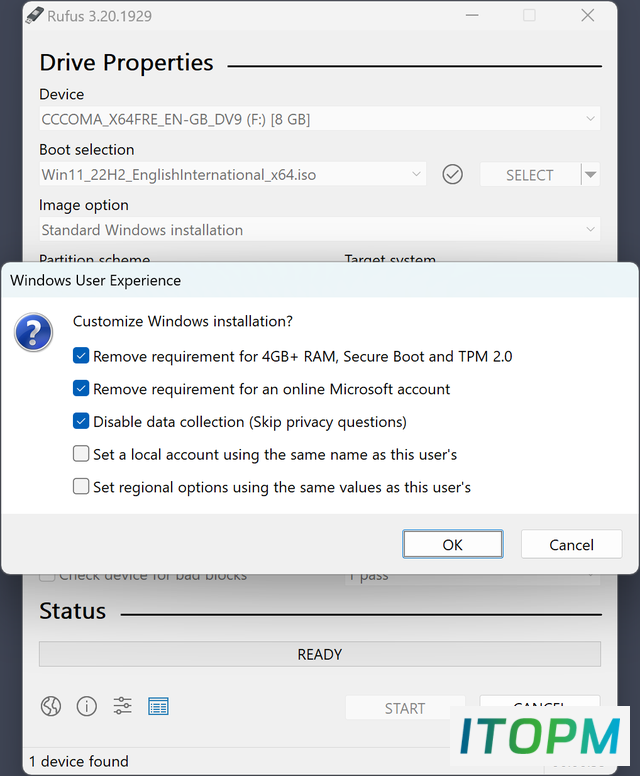The height and width of the screenshot is (776, 640).
Task: Click the Rufus USB drive title icon
Action: click(34, 16)
